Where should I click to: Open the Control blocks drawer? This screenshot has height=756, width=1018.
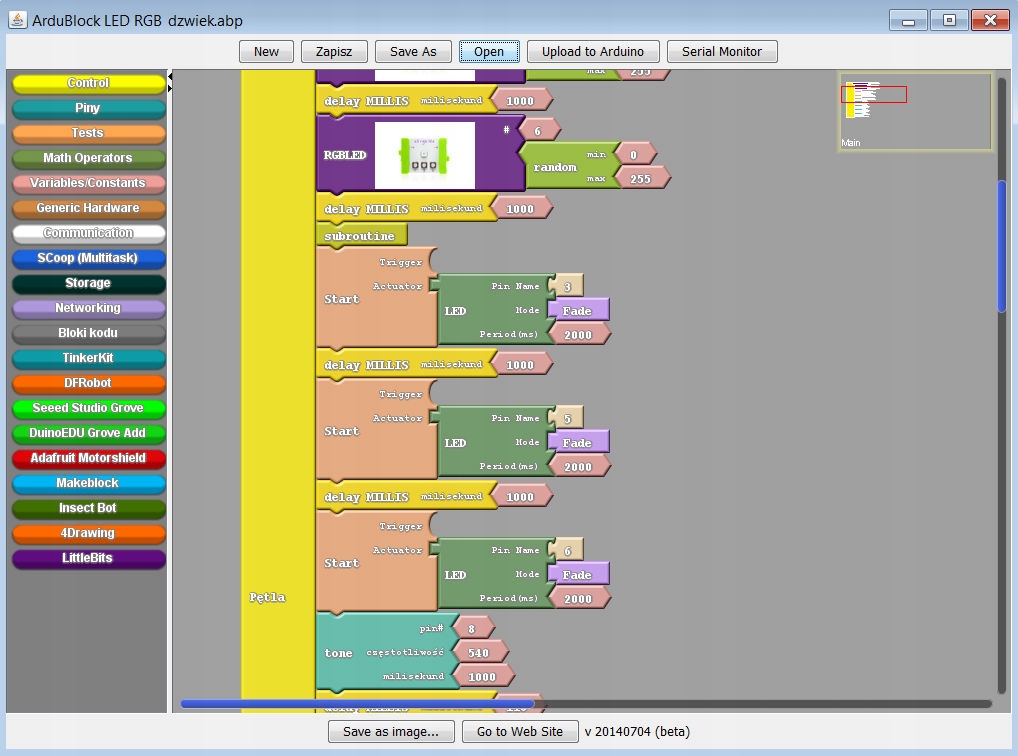[88, 83]
